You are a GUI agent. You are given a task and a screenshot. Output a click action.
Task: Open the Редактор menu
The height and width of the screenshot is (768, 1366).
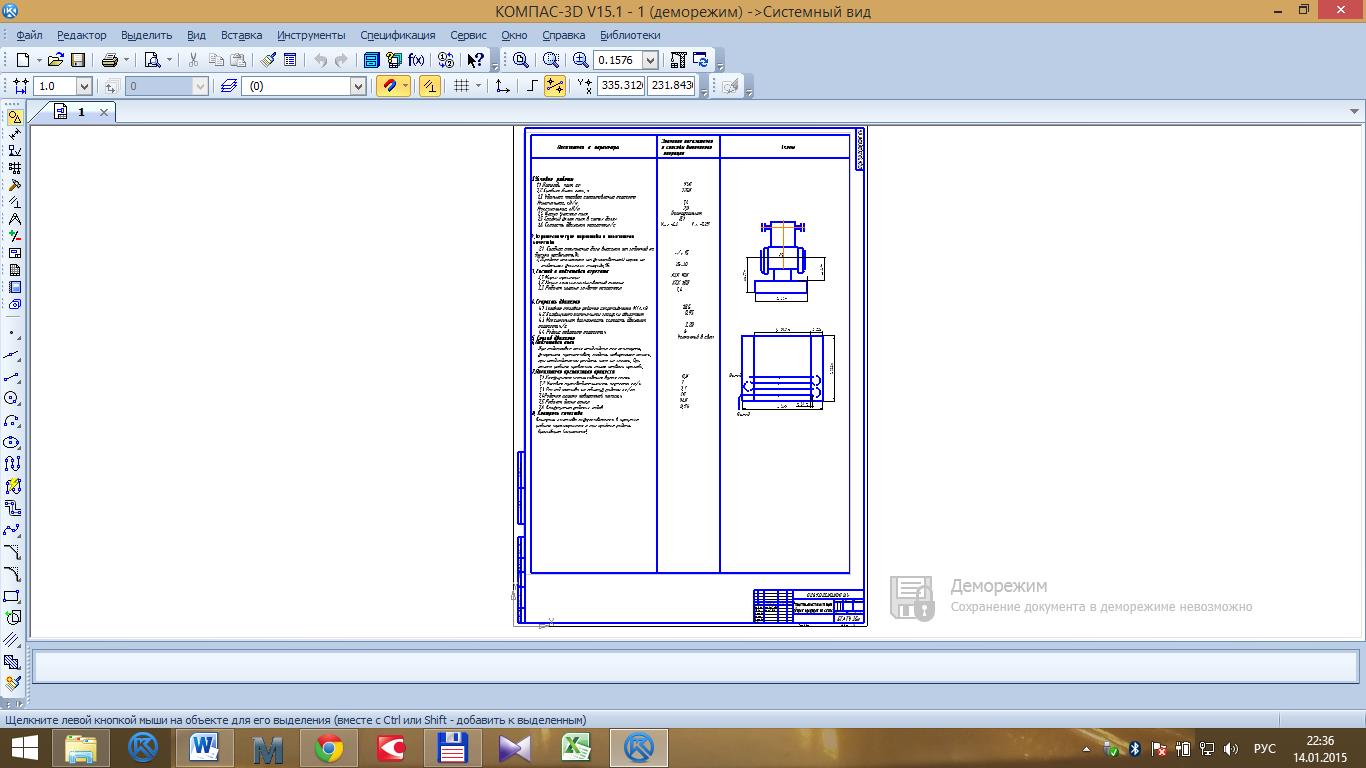(82, 35)
